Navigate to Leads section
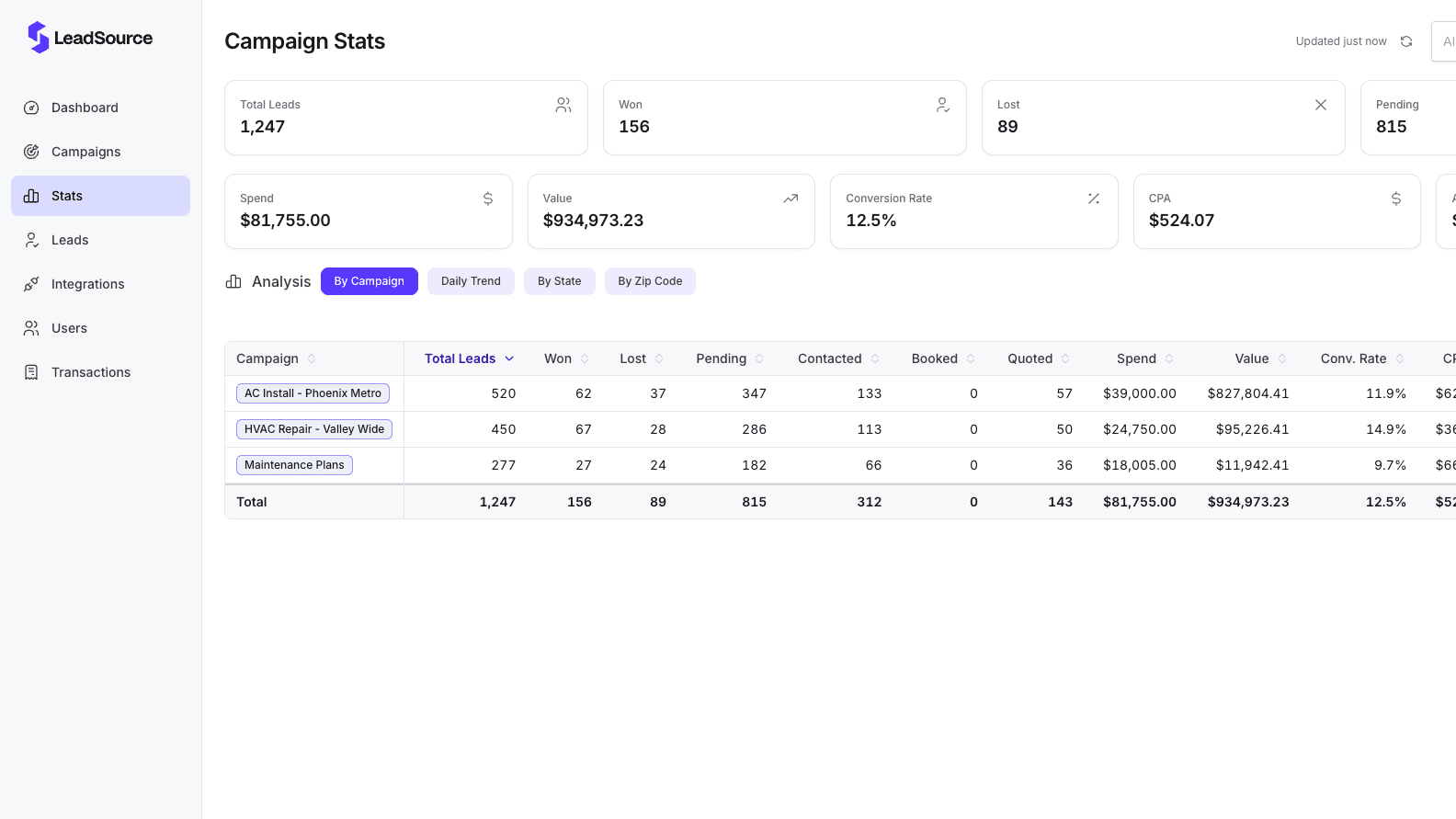This screenshot has height=819, width=1456. 100,240
